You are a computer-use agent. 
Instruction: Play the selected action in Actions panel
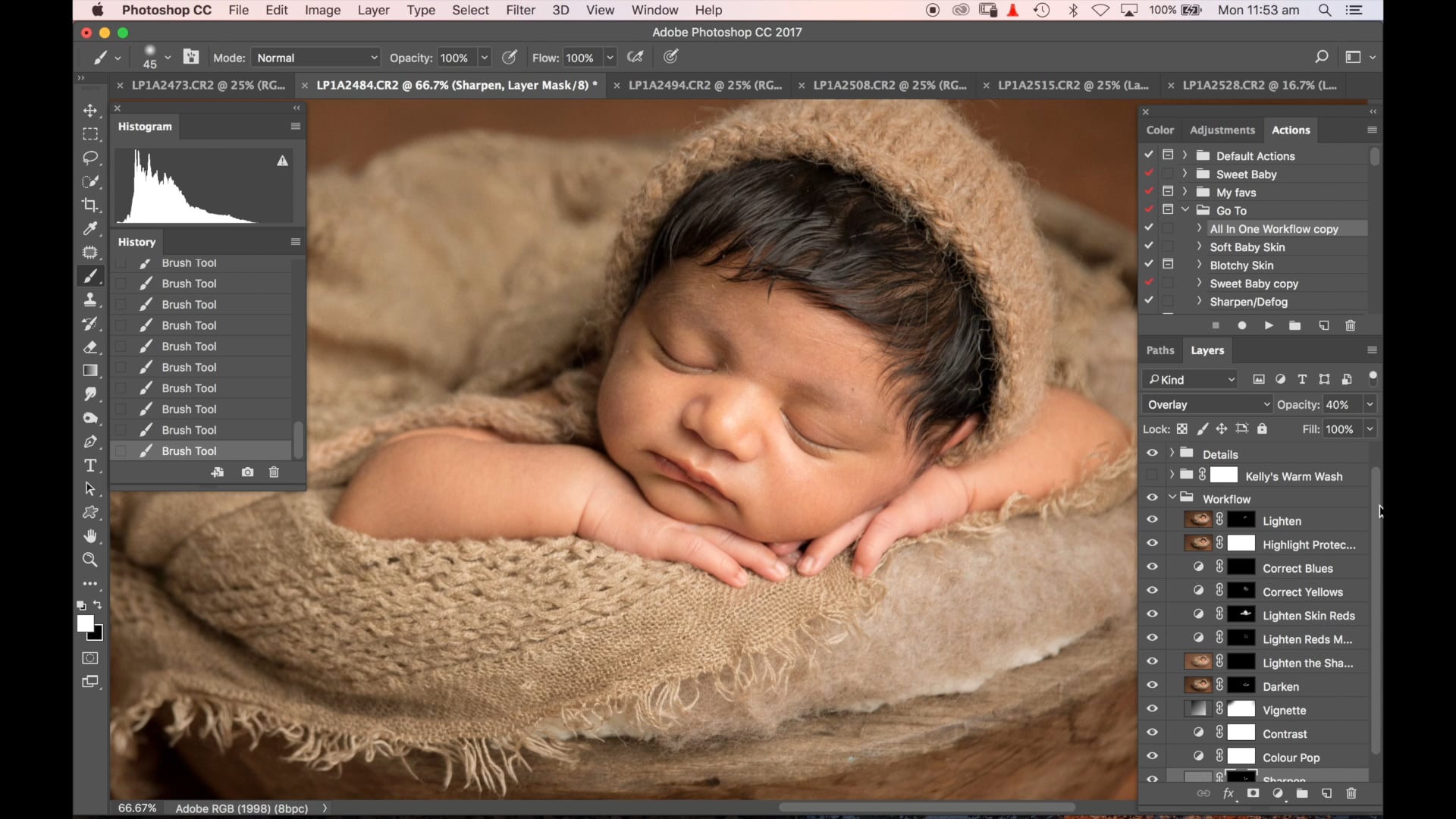pyautogui.click(x=1269, y=325)
